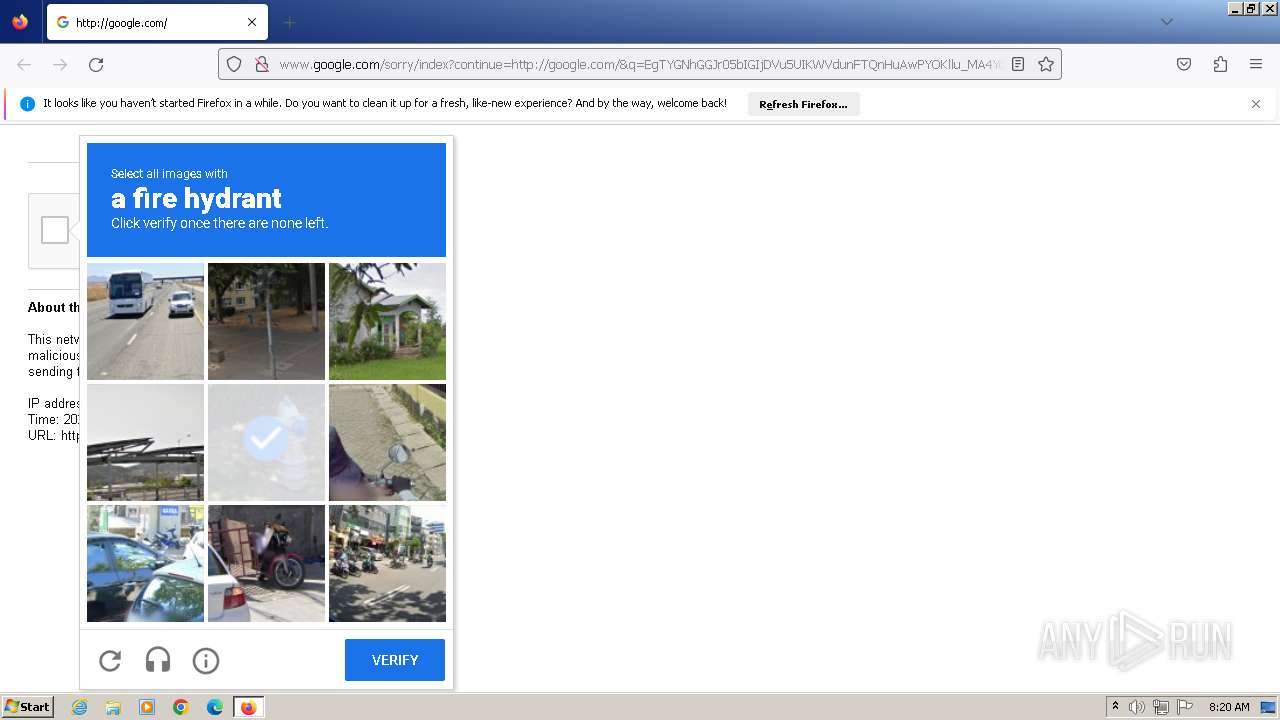Launch Microsoft Edge from taskbar
The image size is (1280, 720).
tap(215, 707)
